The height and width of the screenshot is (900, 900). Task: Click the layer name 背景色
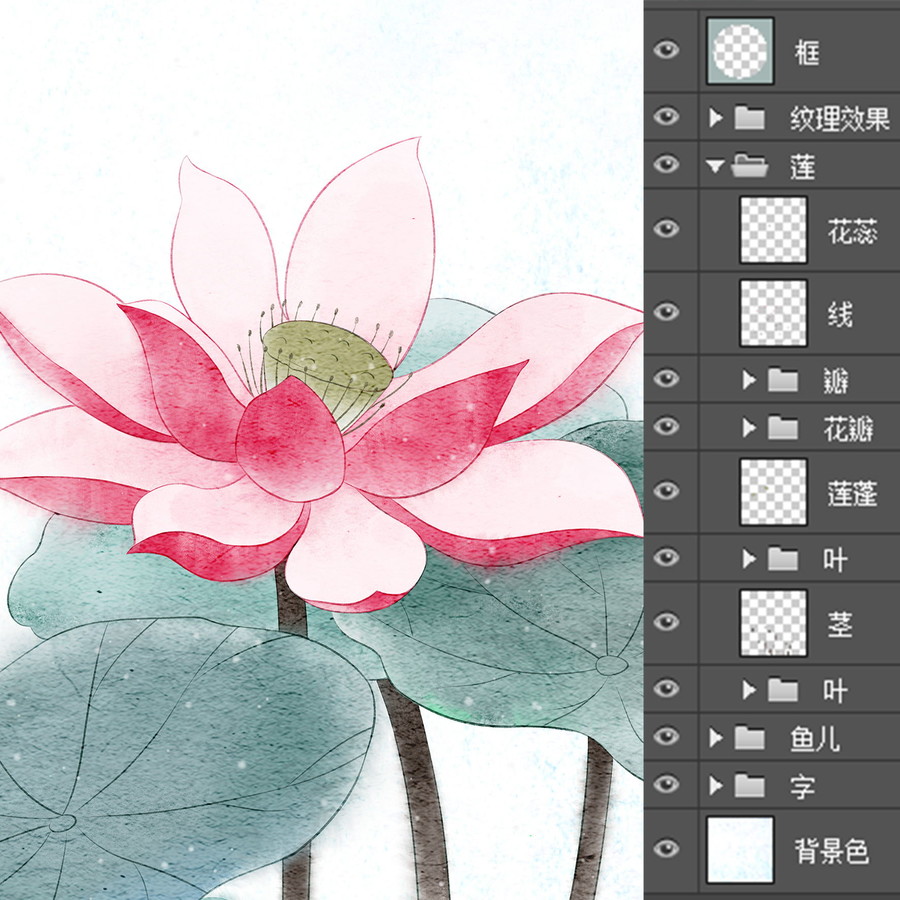tap(832, 851)
